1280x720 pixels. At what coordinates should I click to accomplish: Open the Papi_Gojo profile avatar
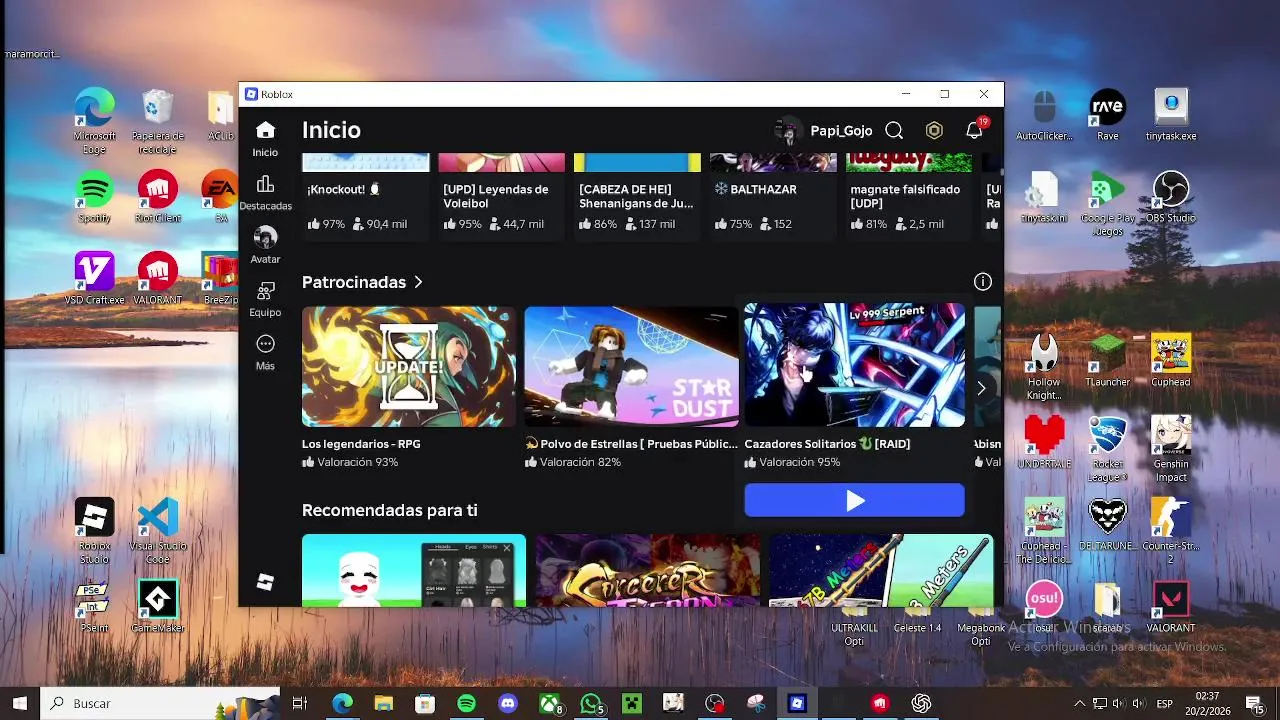(x=788, y=131)
